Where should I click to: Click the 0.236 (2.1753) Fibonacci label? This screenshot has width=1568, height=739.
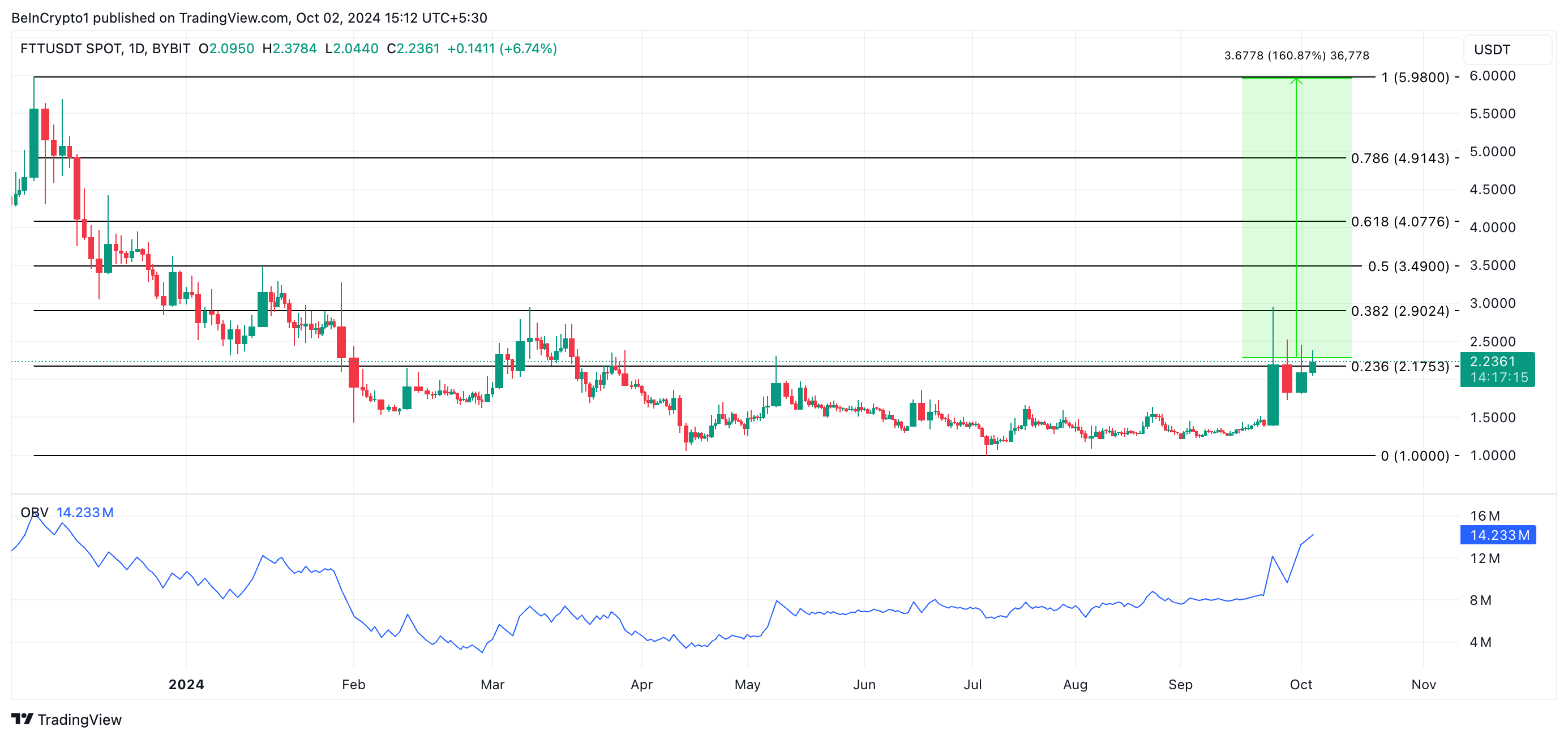(x=1399, y=366)
